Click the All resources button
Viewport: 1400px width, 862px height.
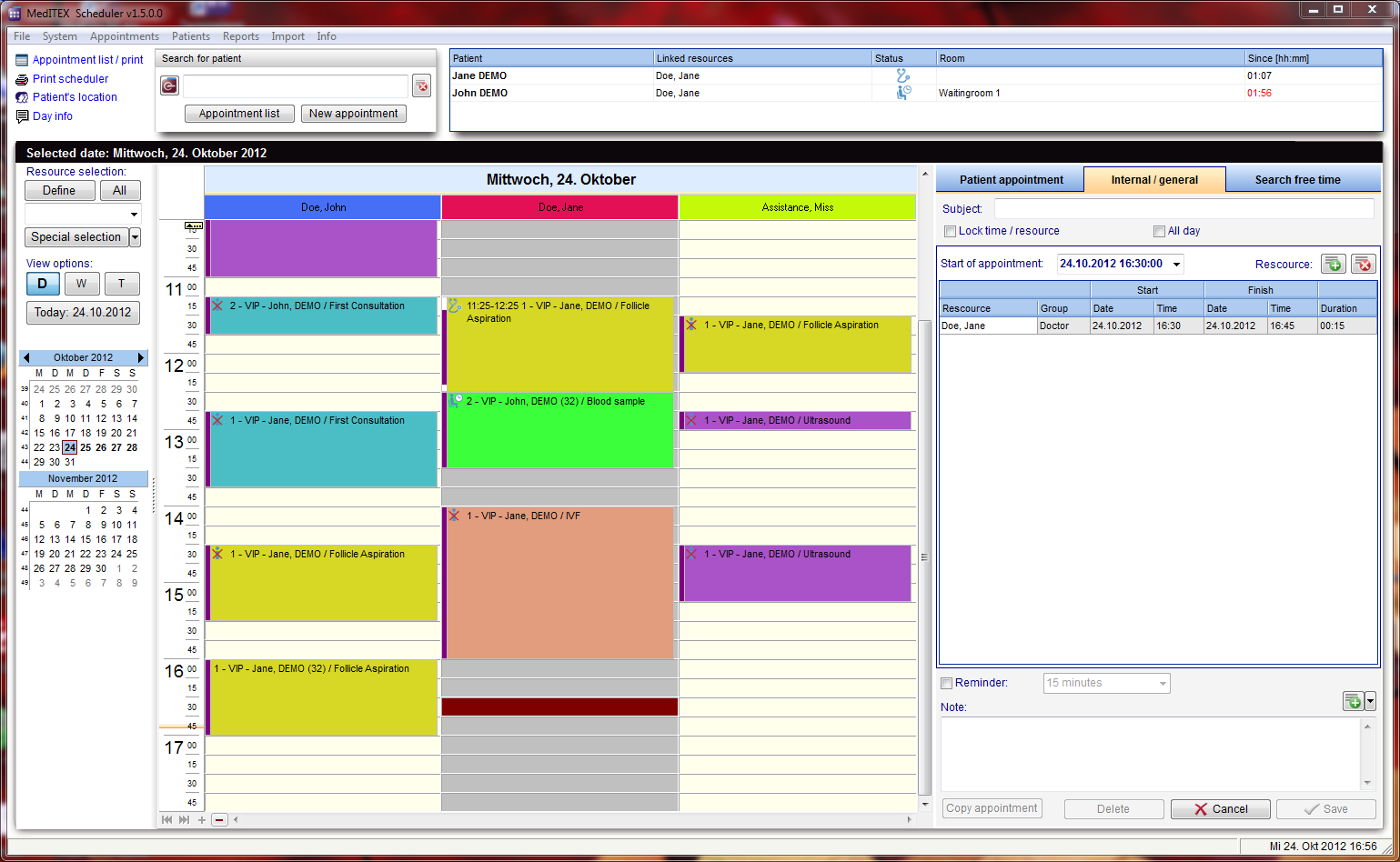[x=120, y=191]
